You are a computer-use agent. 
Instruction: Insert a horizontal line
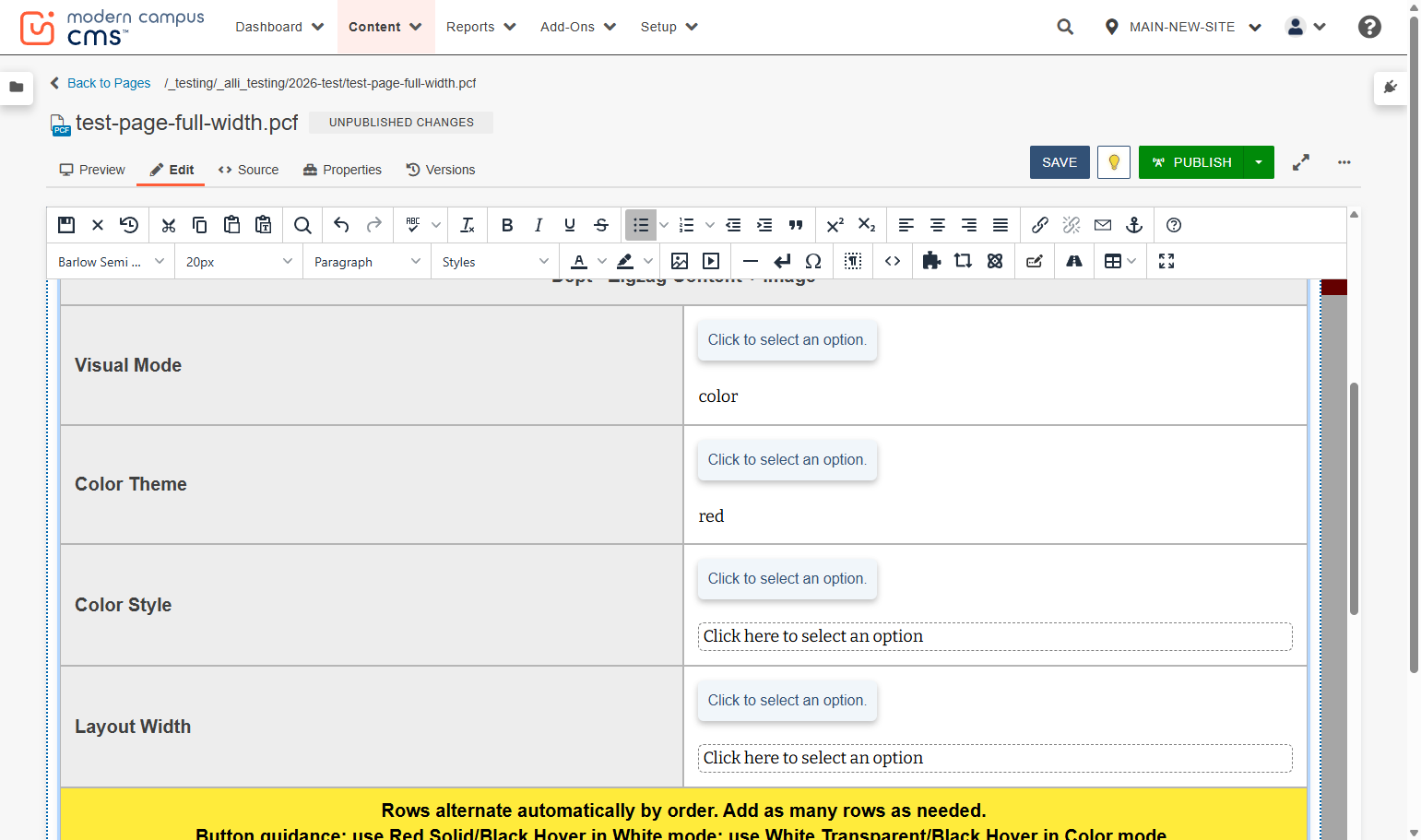[751, 261]
